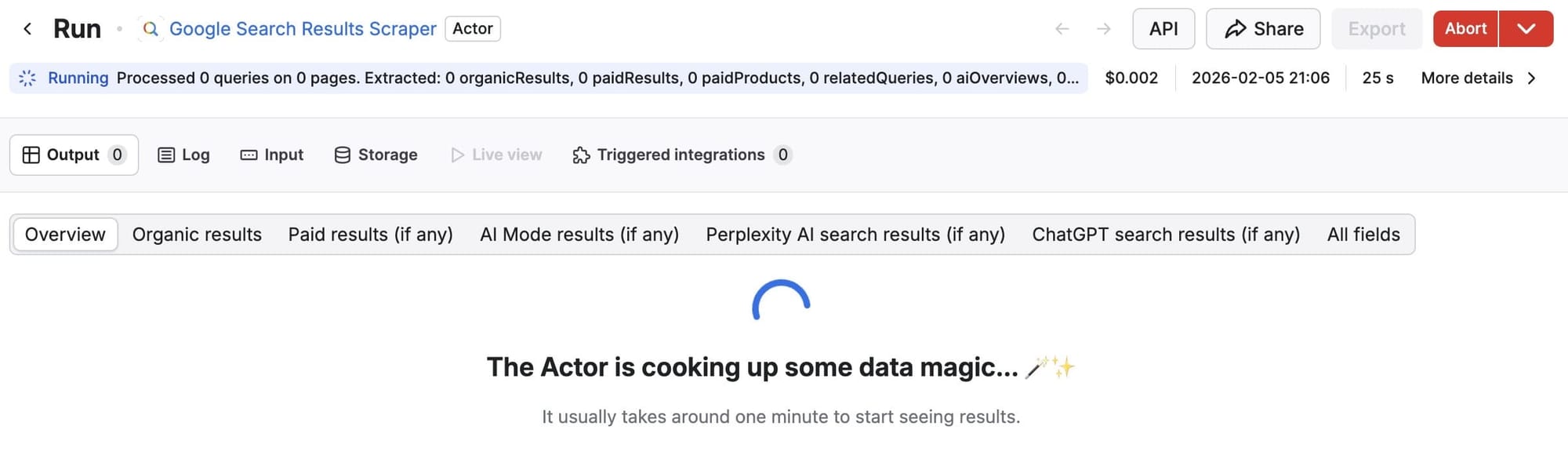Open the Log view via its document icon
This screenshot has height=470, width=1568.
tap(167, 155)
